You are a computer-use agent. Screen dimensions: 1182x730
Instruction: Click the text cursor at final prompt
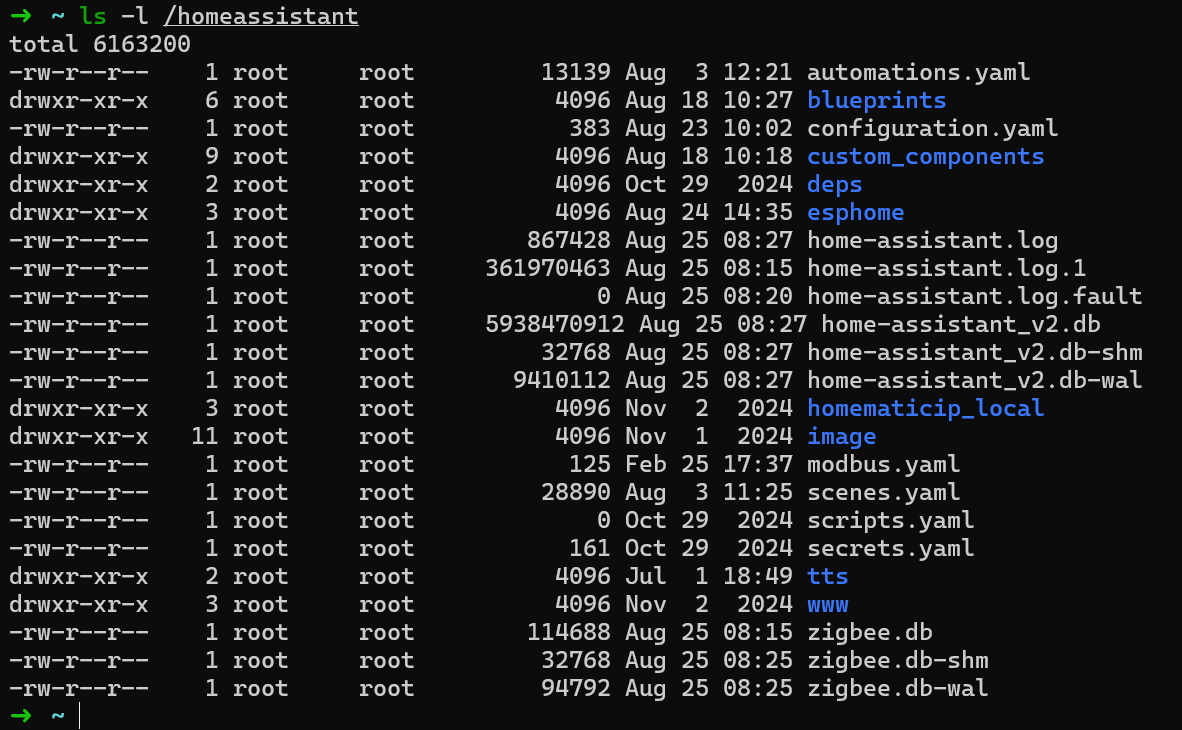pos(79,715)
